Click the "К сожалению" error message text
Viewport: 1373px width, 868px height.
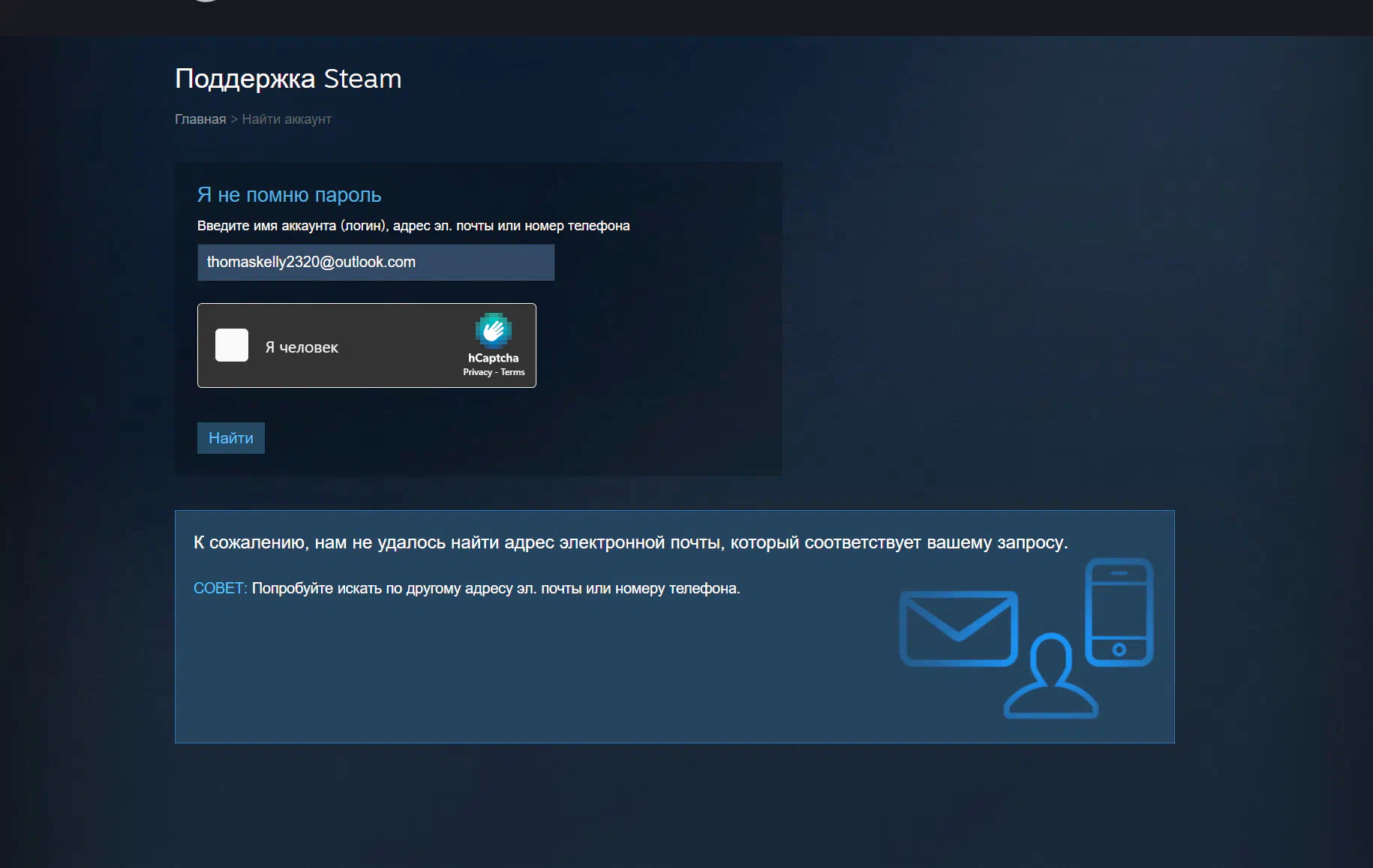coord(630,542)
